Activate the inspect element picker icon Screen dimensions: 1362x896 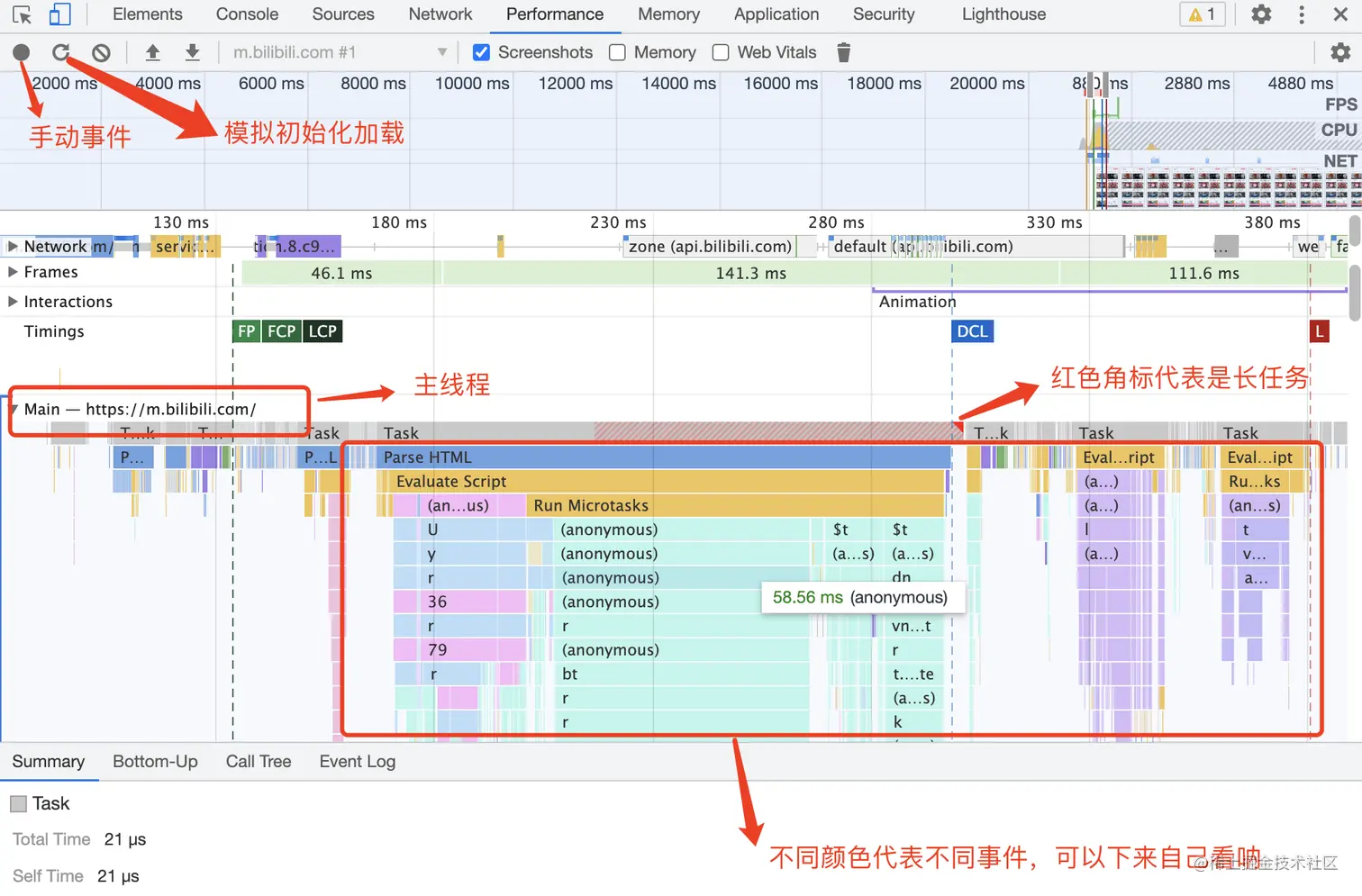[22, 14]
